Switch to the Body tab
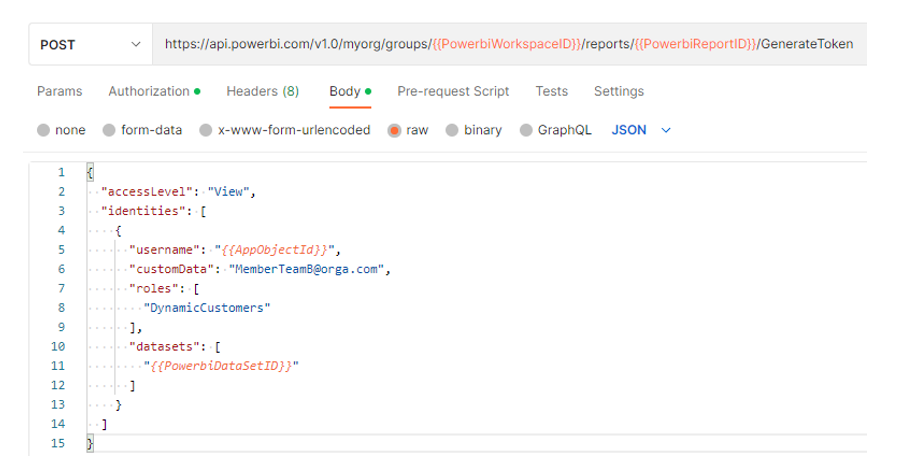Screen dimensions: 898x472 [350, 92]
